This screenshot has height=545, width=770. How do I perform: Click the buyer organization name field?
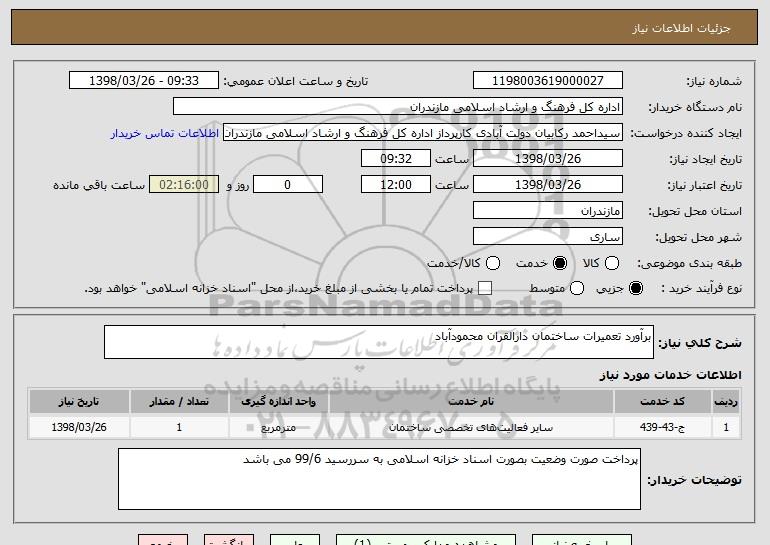click(x=398, y=107)
